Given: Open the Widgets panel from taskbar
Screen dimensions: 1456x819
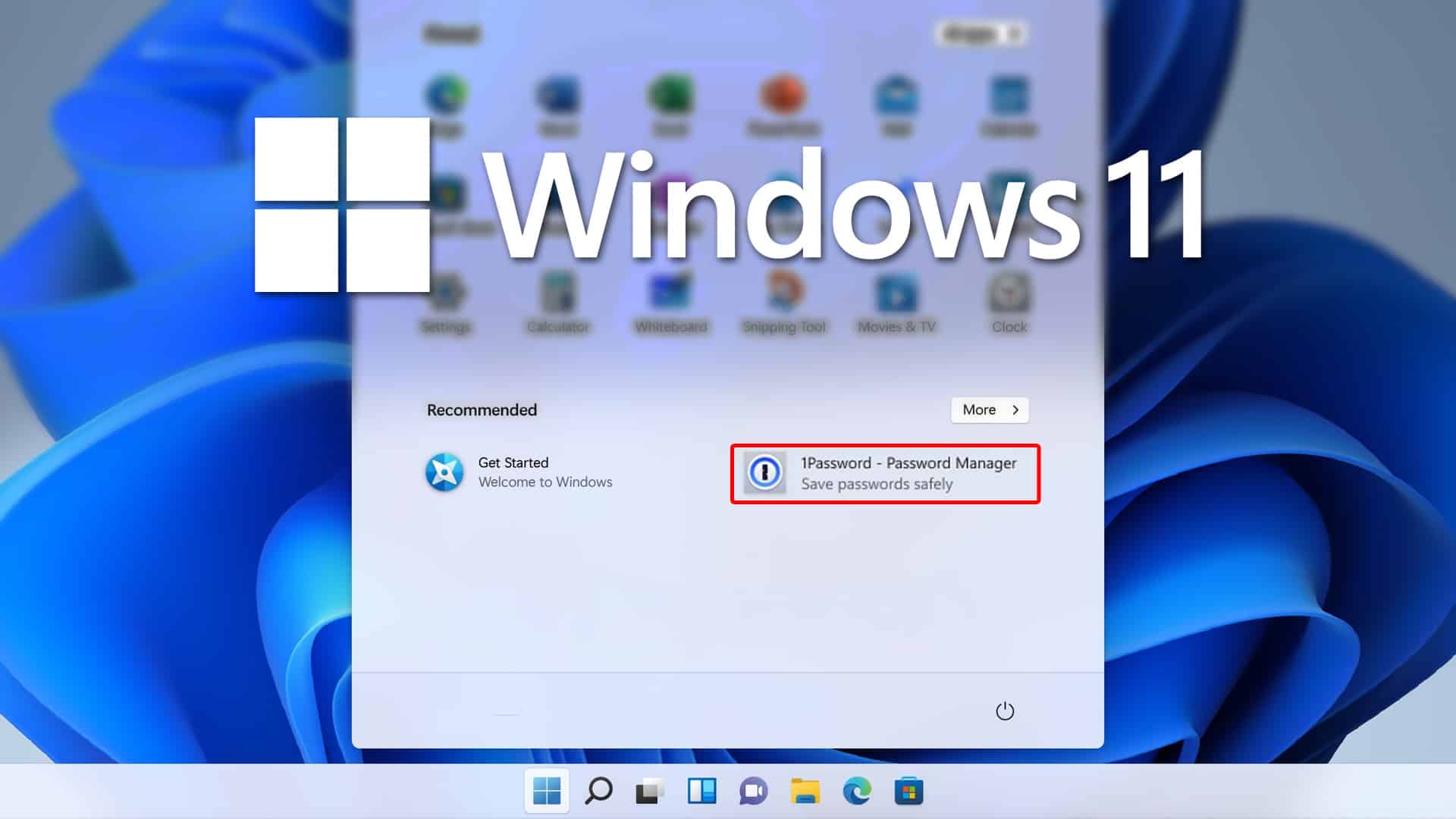Looking at the screenshot, I should (701, 791).
